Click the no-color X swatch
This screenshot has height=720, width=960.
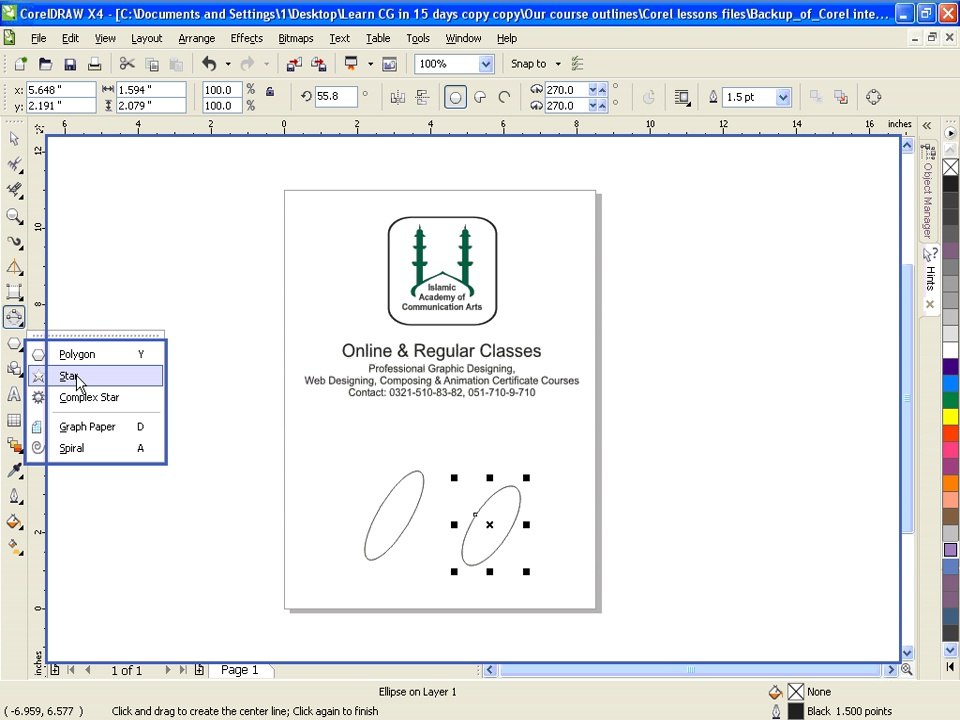950,167
